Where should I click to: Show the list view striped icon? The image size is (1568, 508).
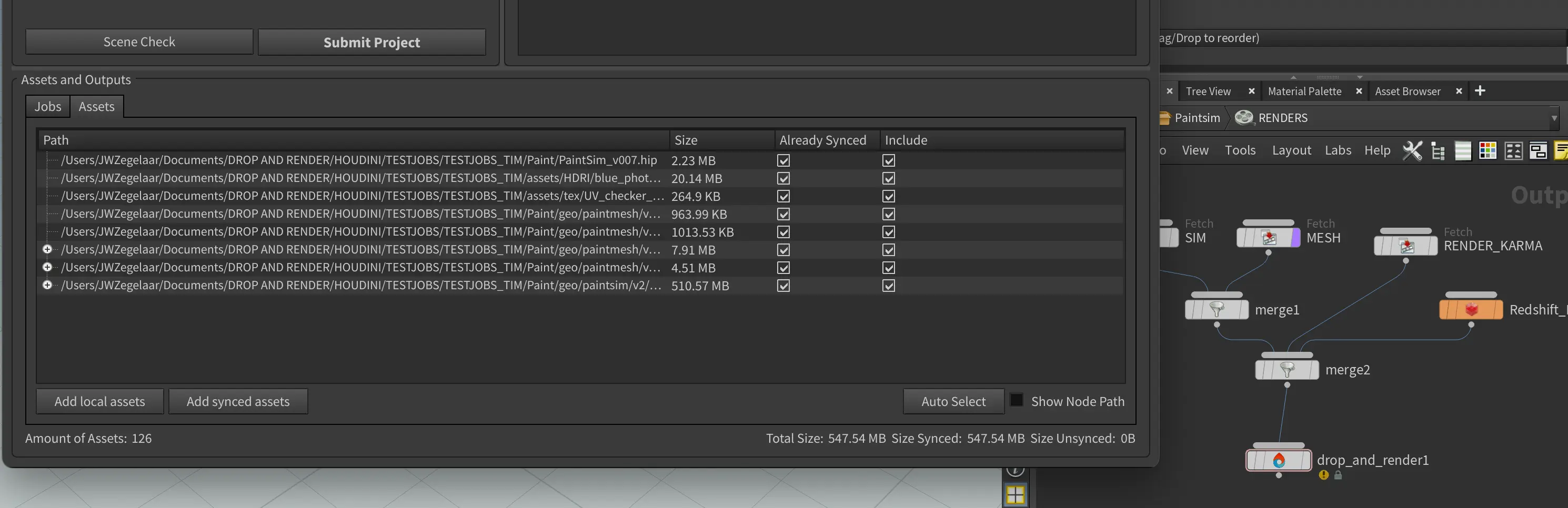tap(1463, 150)
